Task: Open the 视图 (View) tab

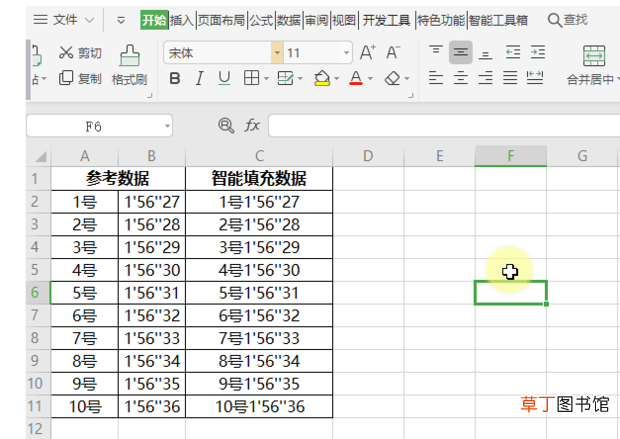Action: pos(344,20)
